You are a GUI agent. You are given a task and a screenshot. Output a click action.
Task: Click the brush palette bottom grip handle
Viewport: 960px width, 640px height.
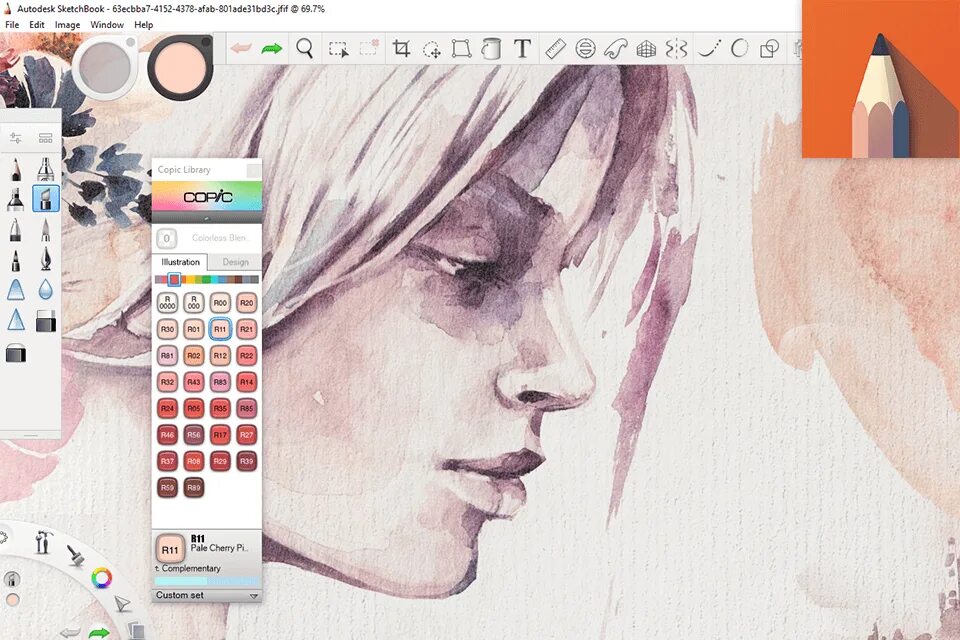point(31,435)
